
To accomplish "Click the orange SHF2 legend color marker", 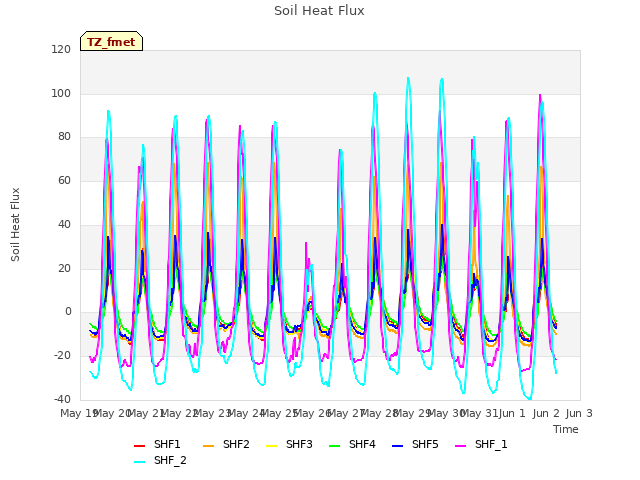I will (208, 446).
